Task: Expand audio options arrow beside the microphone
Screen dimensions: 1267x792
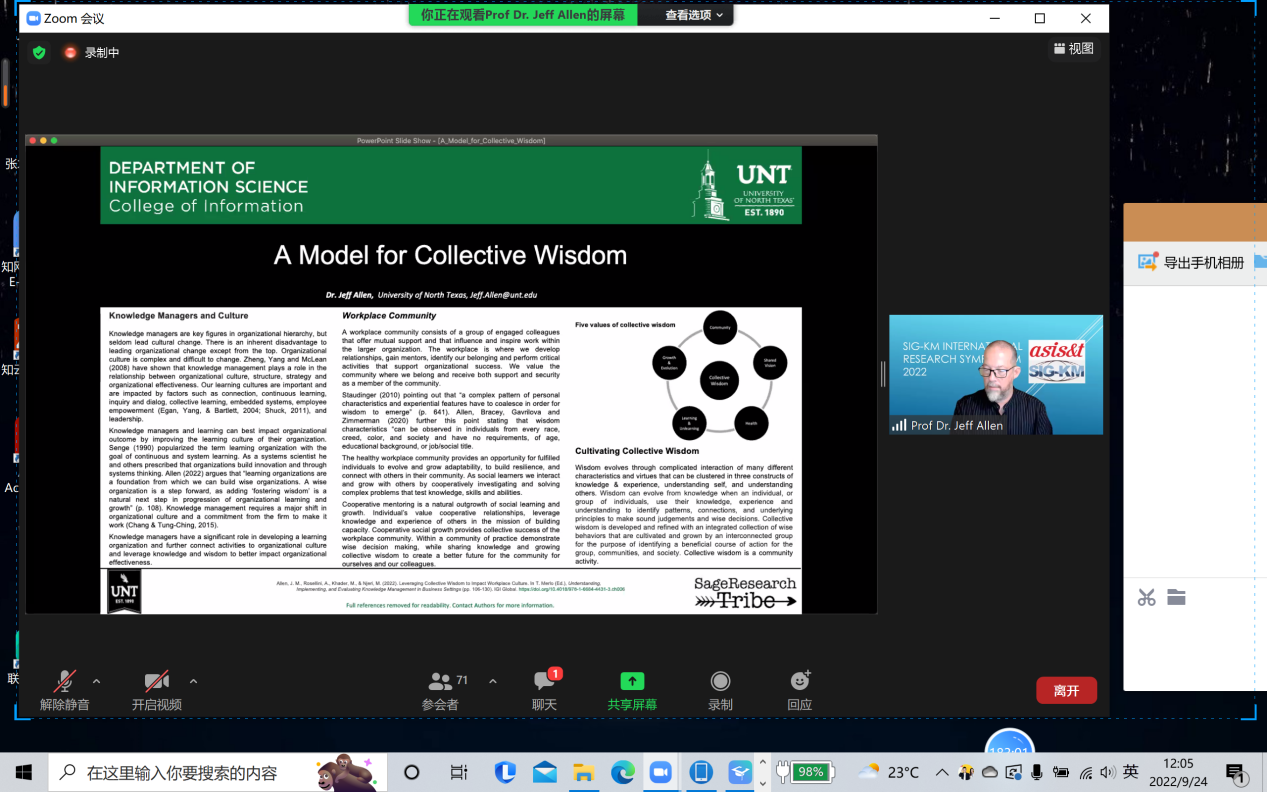Action: [96, 682]
